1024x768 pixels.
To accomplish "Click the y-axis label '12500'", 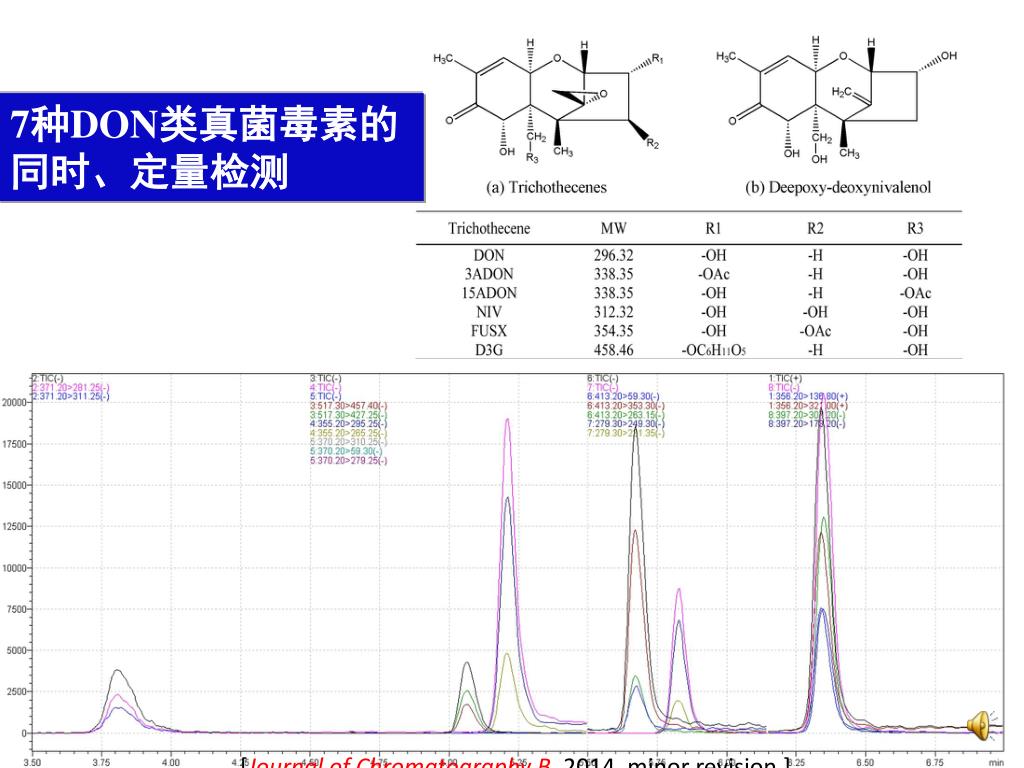I will tap(14, 526).
